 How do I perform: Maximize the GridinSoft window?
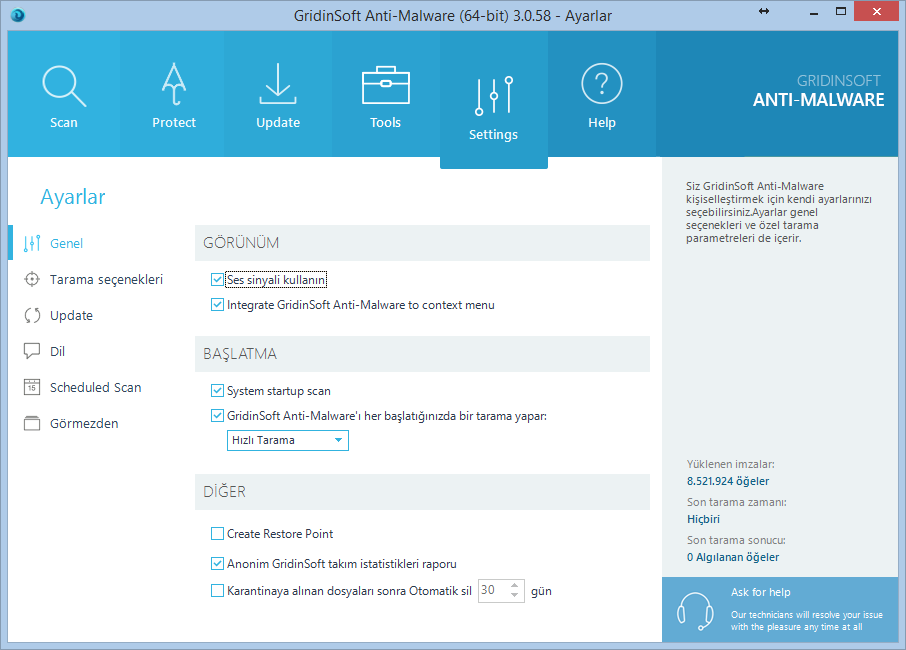click(841, 12)
